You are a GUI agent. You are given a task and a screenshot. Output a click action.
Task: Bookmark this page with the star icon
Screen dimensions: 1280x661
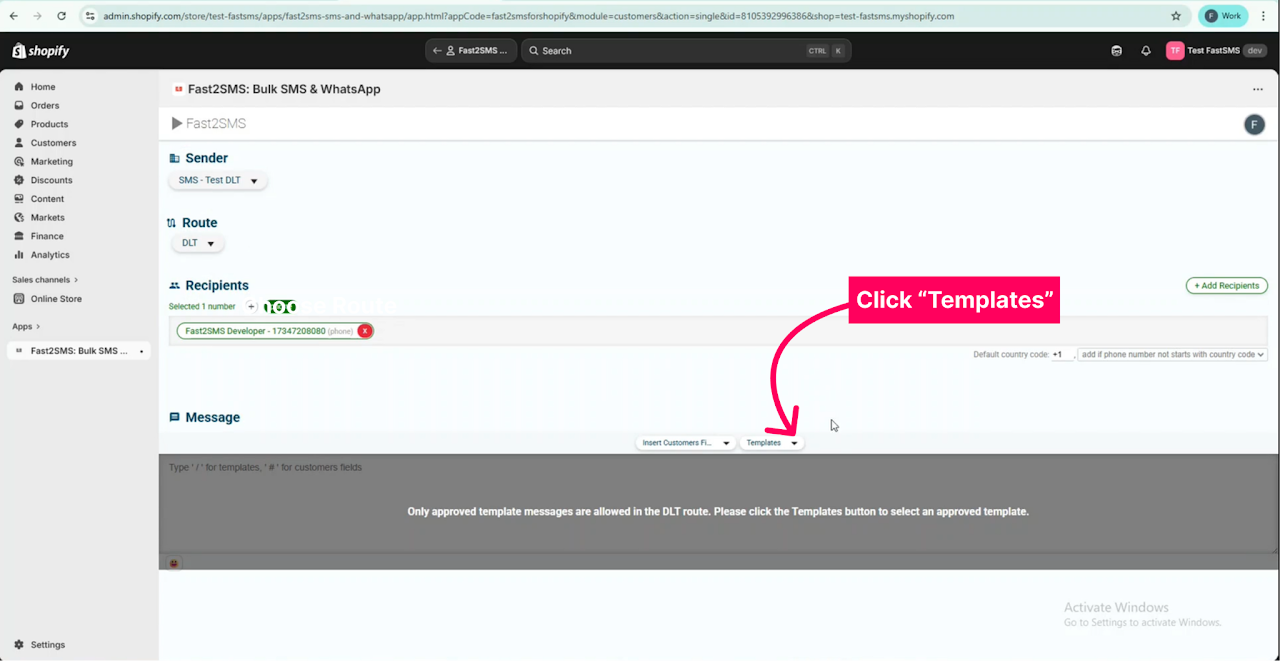click(1176, 16)
